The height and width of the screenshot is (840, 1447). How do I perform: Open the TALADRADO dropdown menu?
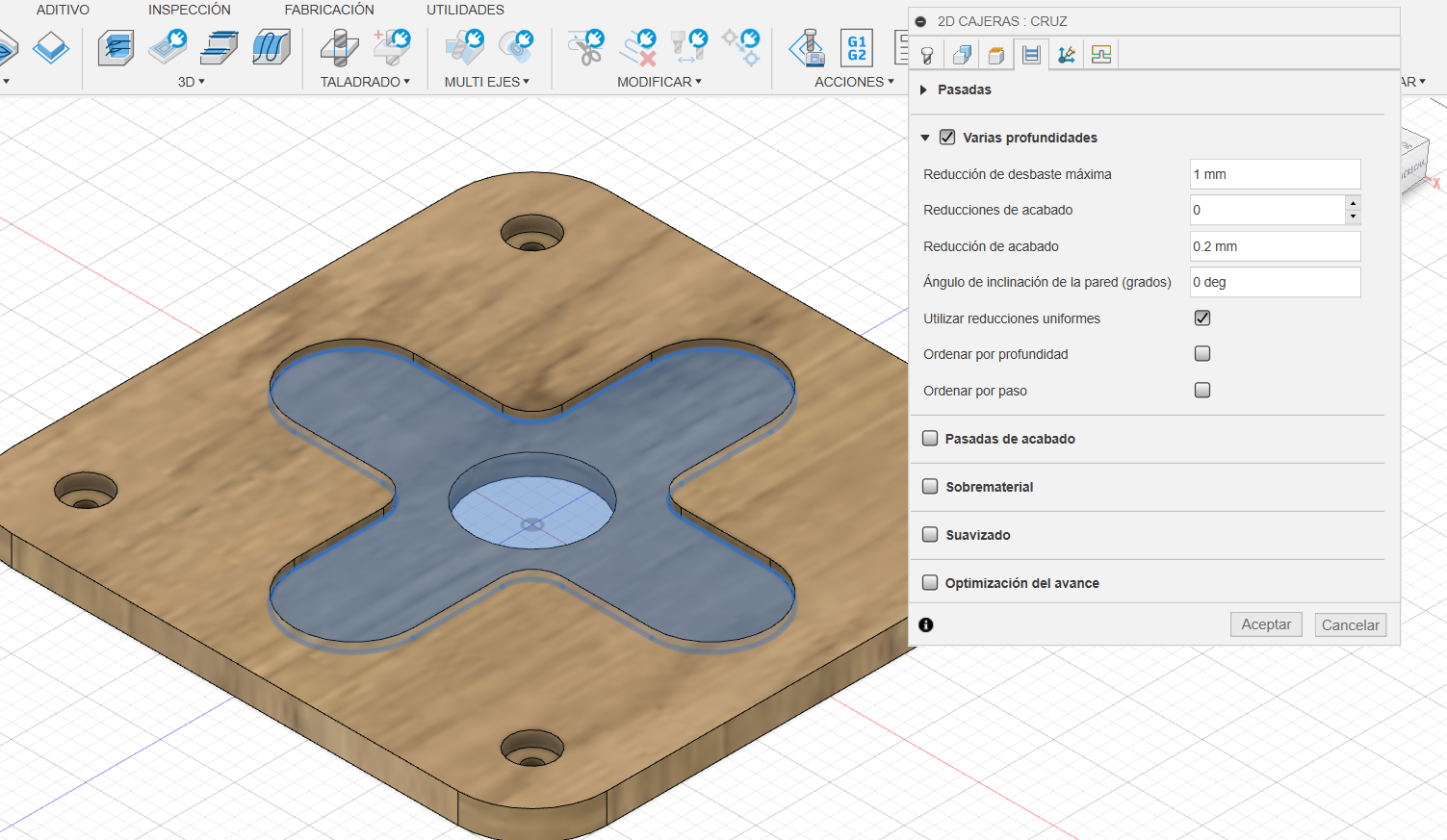tap(365, 82)
